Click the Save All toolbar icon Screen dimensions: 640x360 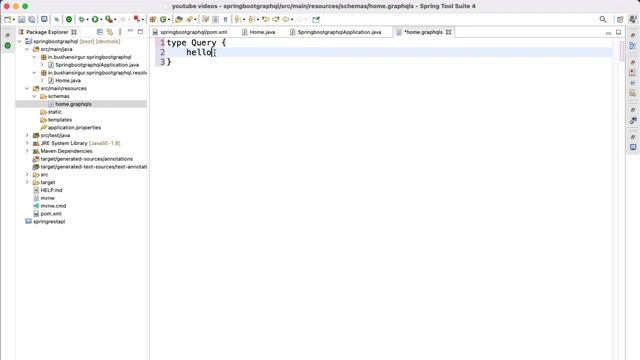(x=31, y=19)
